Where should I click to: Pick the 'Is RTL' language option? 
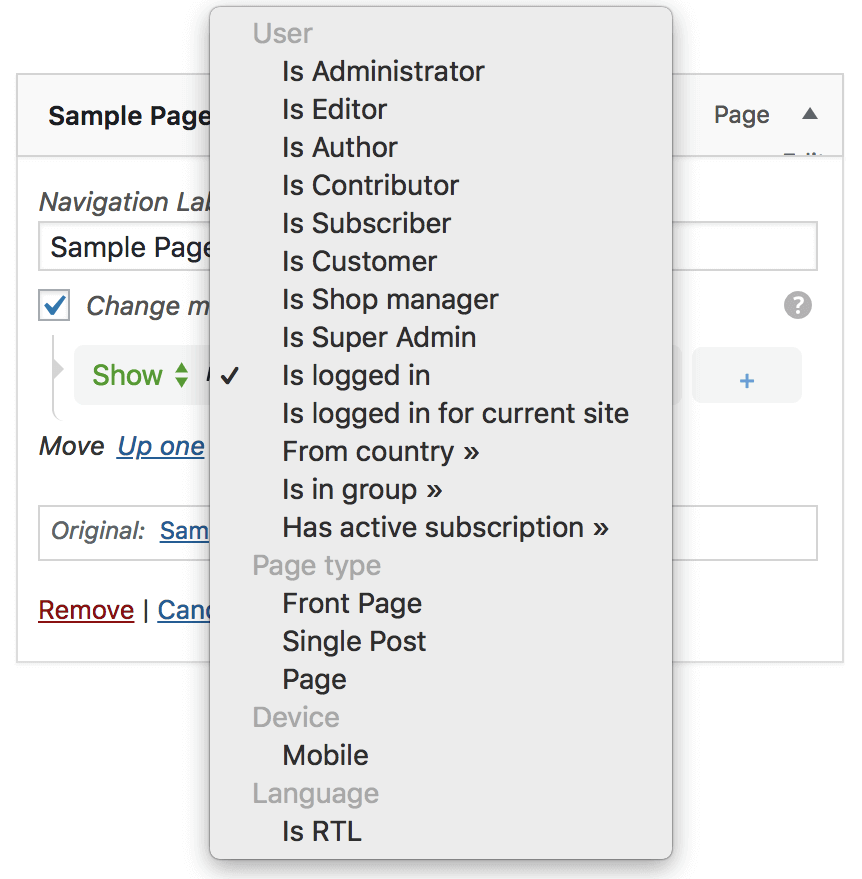(321, 832)
